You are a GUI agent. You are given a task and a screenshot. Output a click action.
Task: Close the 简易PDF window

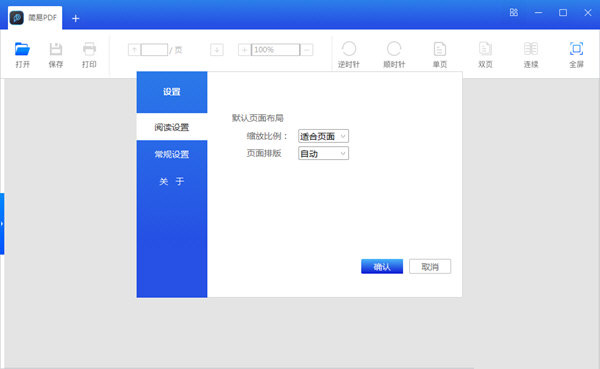pos(588,13)
